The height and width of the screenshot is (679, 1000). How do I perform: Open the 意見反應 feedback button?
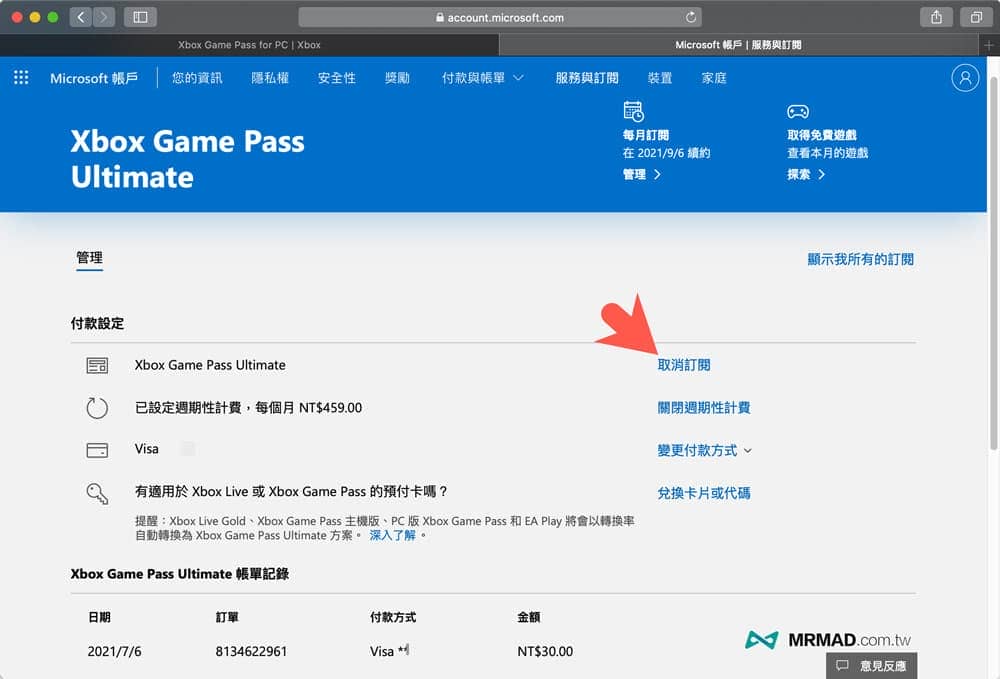[x=871, y=666]
